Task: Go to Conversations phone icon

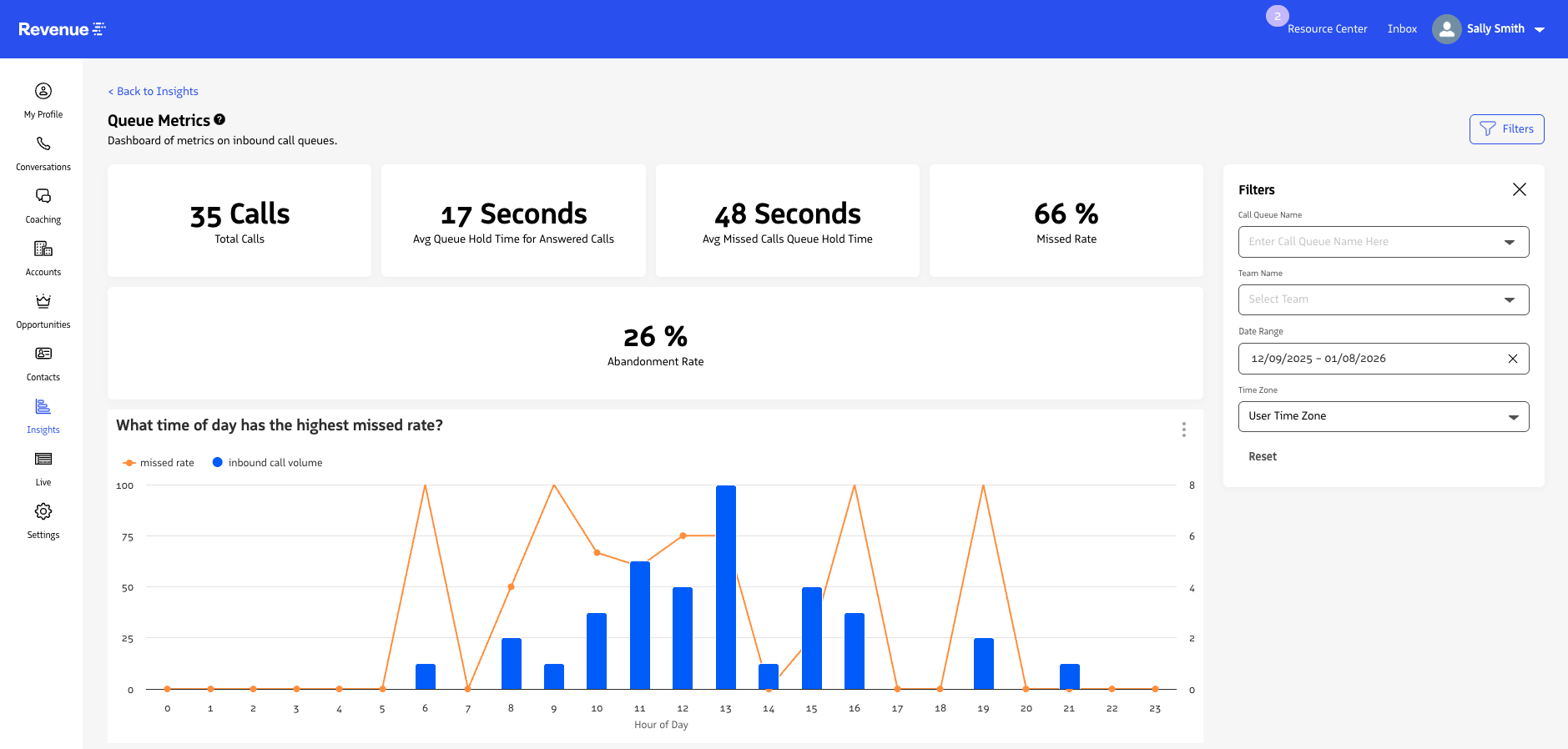Action: tap(43, 143)
